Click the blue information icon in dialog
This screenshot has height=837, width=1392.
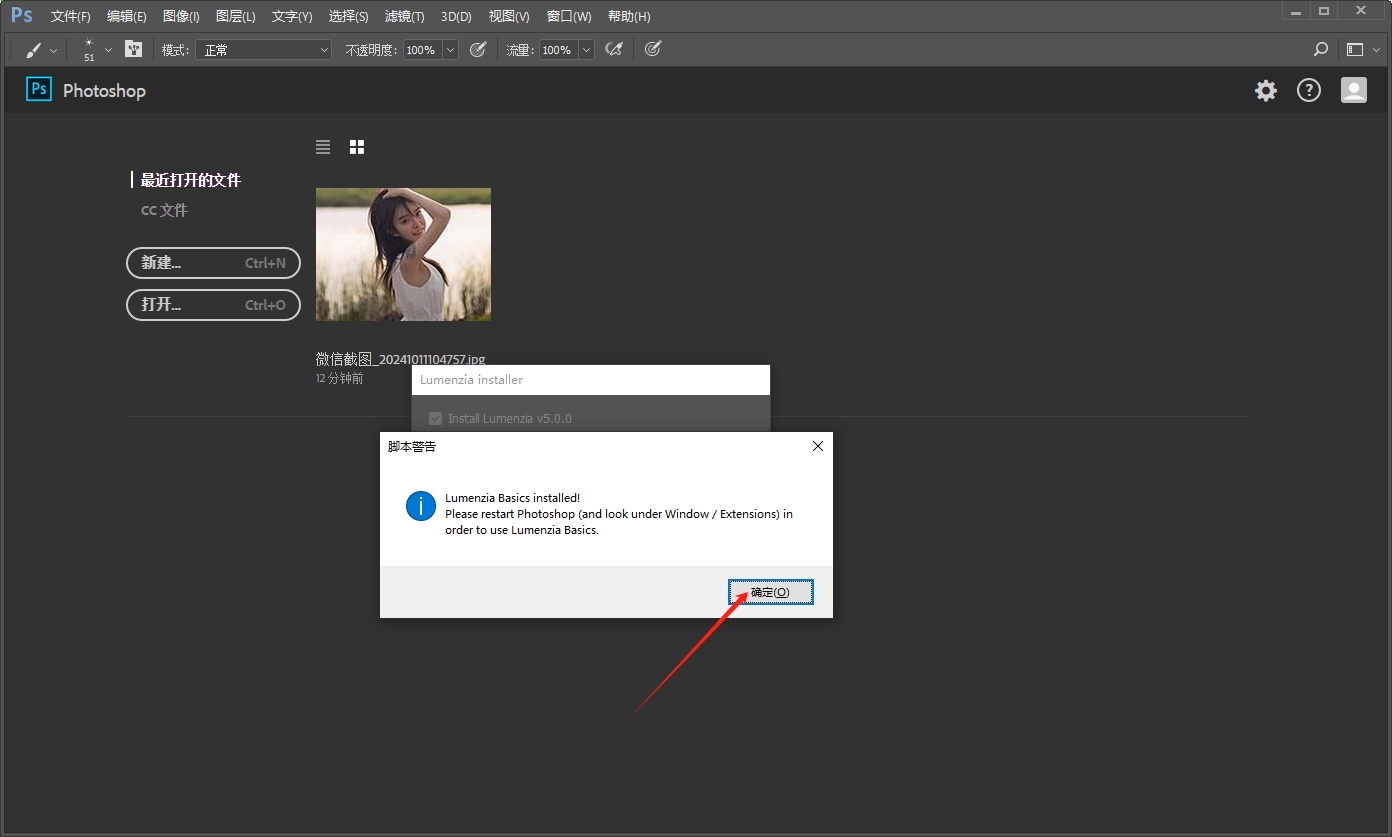tap(421, 506)
